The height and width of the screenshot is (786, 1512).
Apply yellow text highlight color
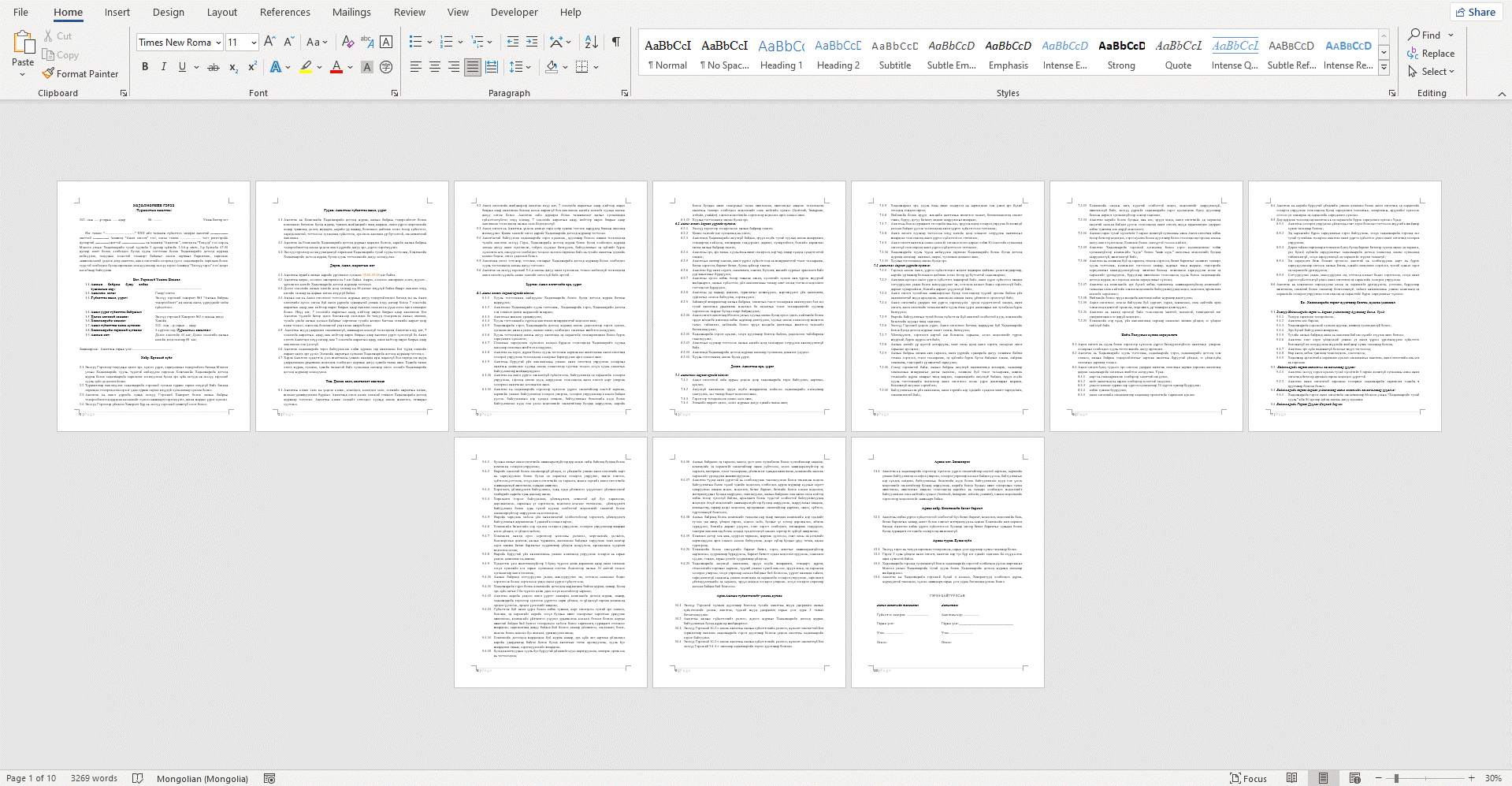306,67
